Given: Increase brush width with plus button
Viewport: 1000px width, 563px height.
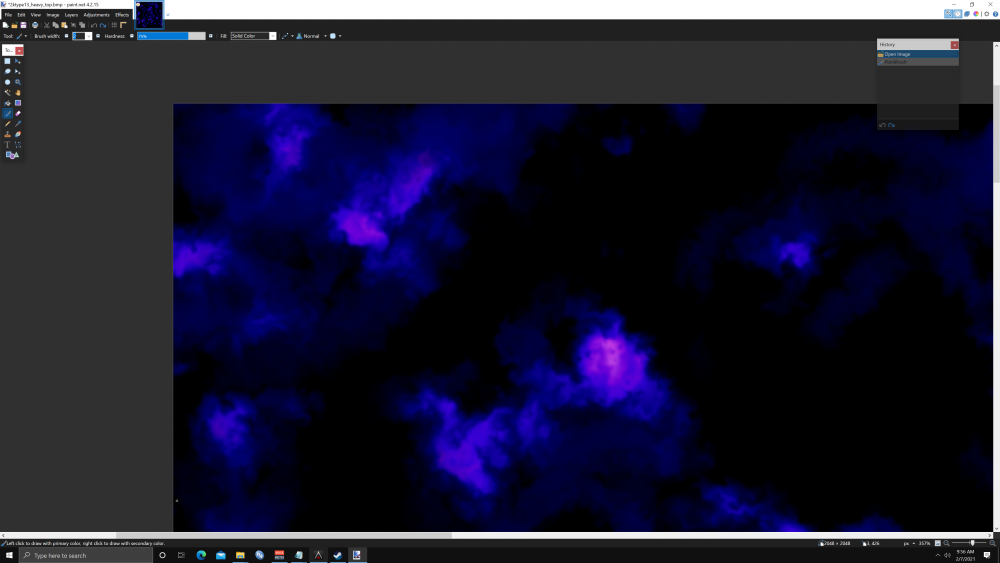Looking at the screenshot, I should (x=98, y=36).
